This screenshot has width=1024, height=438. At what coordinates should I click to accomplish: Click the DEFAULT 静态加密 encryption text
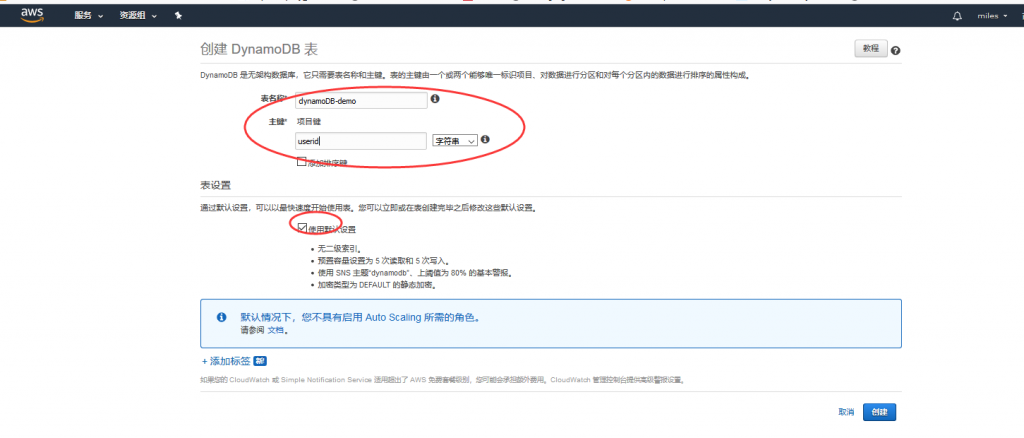[376, 285]
